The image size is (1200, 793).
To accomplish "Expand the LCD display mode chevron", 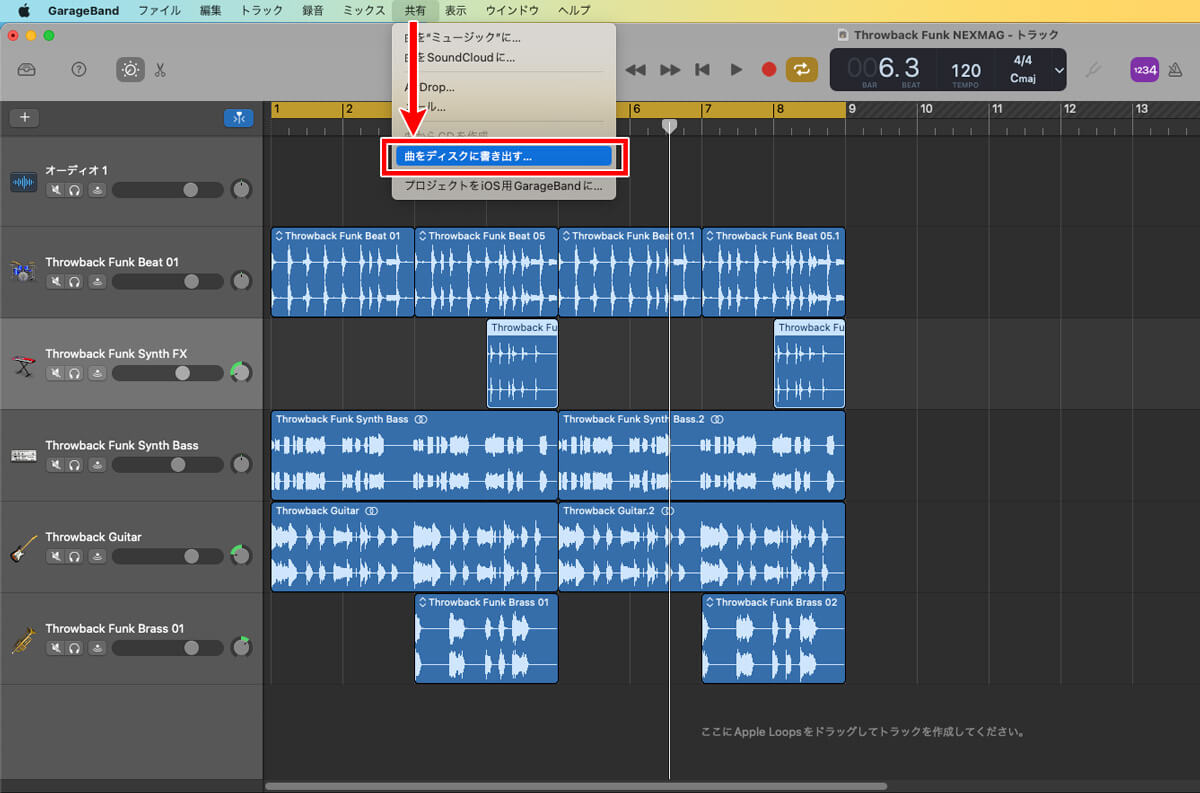I will coord(1058,70).
